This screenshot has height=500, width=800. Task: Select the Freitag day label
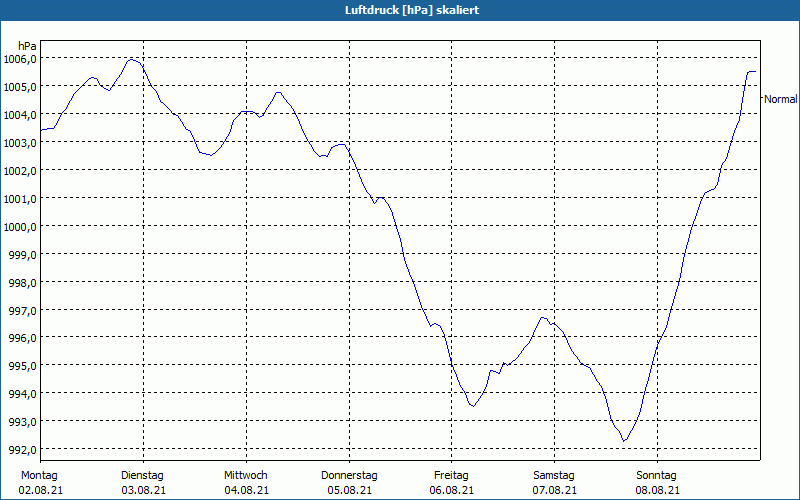[x=451, y=476]
